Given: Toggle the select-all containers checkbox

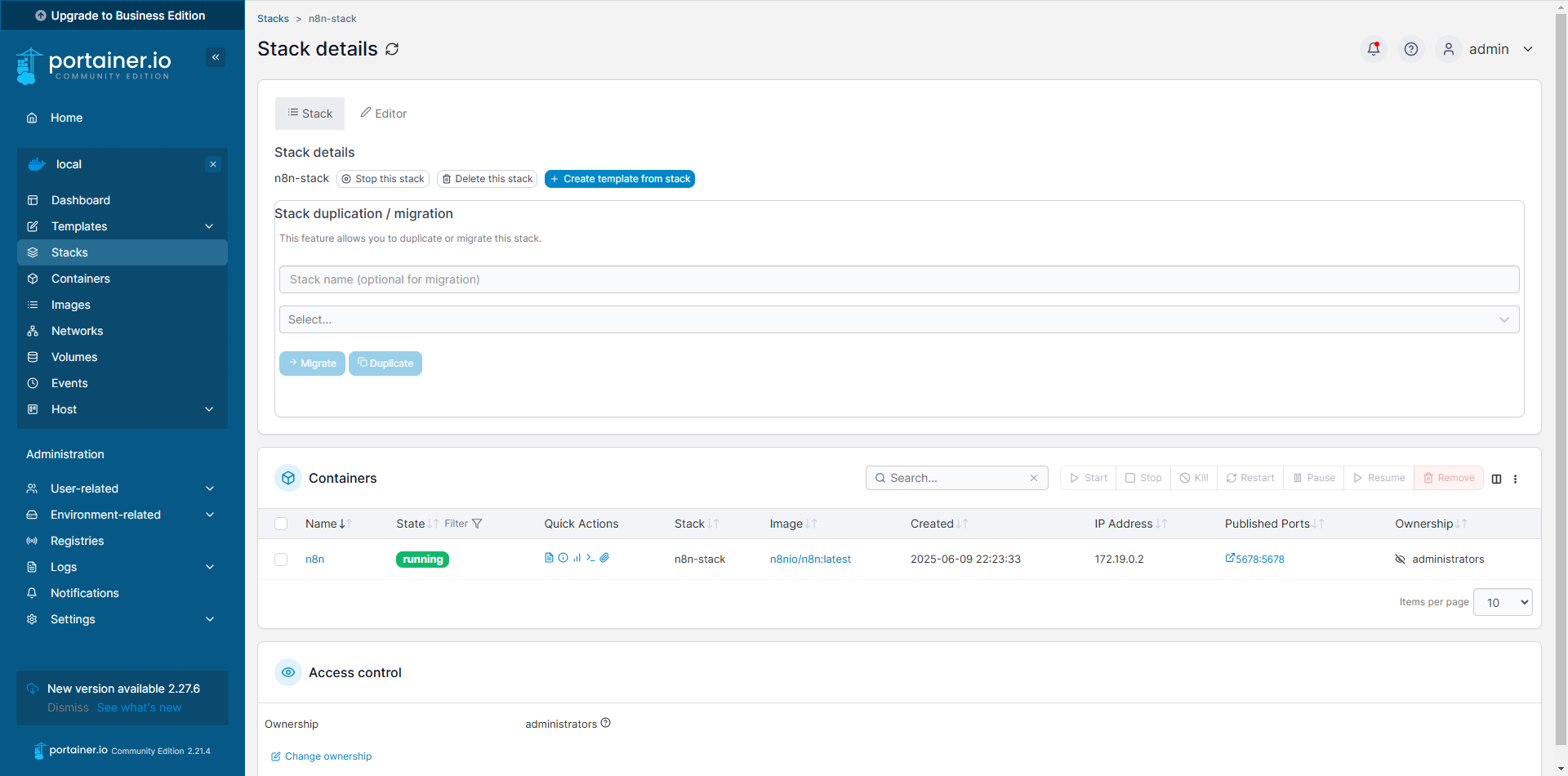Looking at the screenshot, I should coord(281,524).
